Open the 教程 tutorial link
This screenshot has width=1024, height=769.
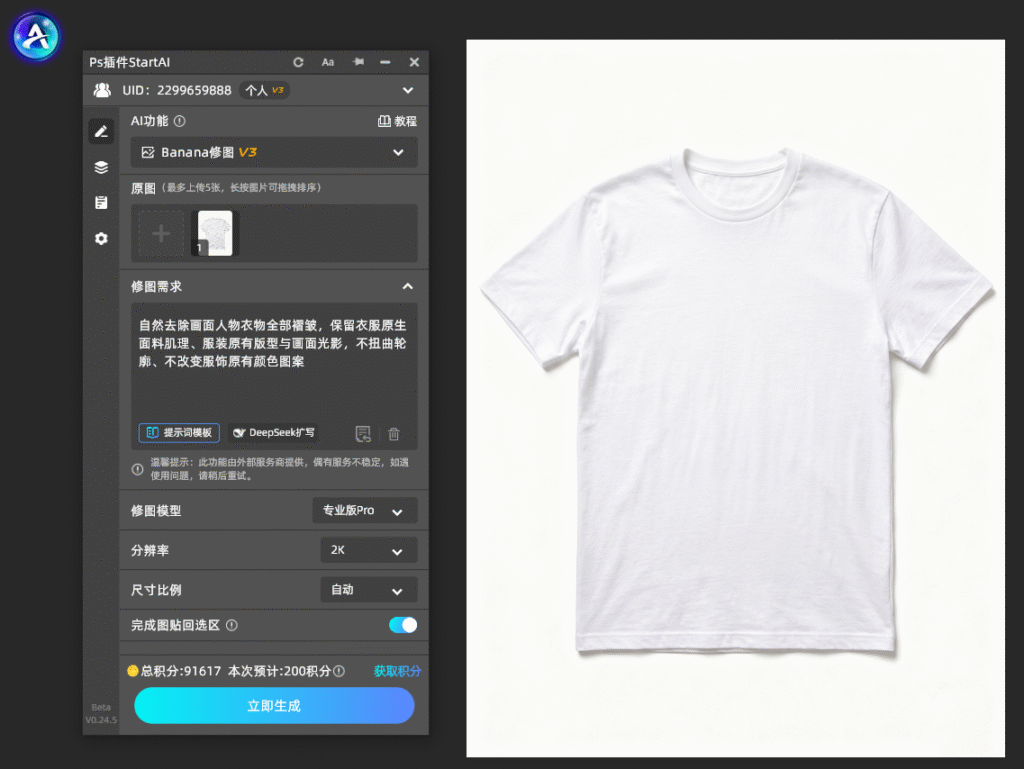click(397, 121)
